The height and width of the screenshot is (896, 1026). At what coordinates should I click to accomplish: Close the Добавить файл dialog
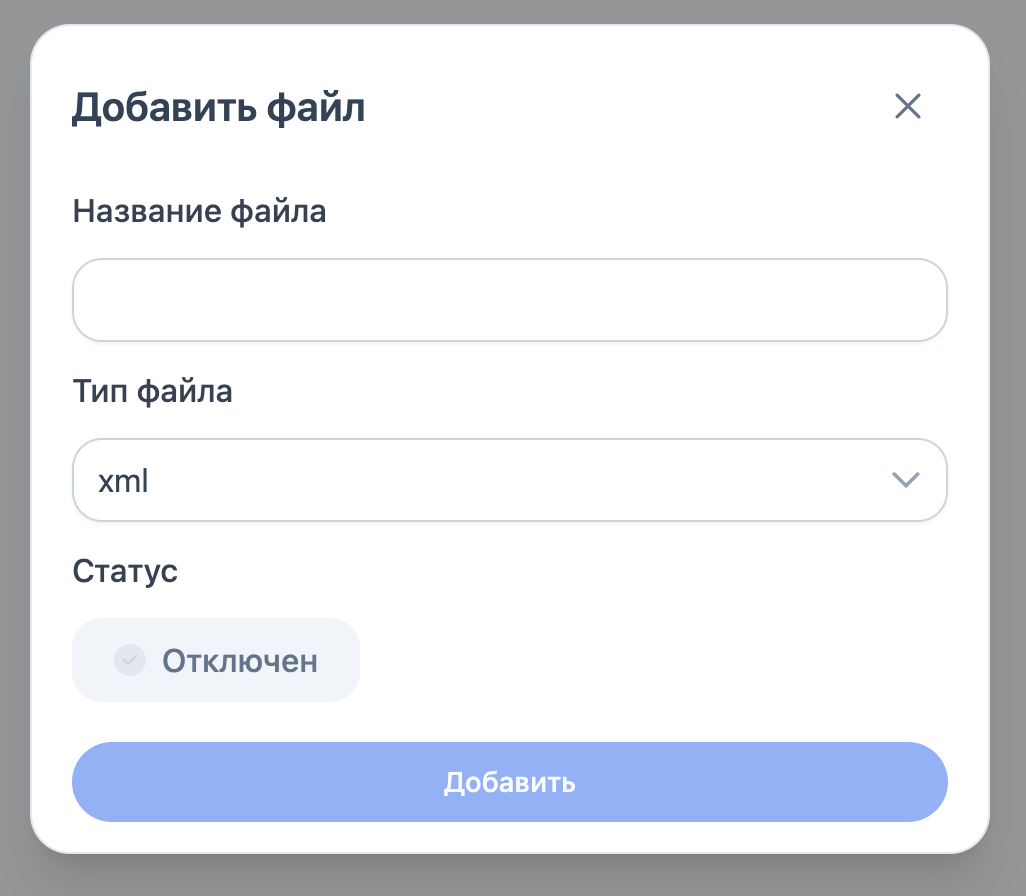pos(907,106)
